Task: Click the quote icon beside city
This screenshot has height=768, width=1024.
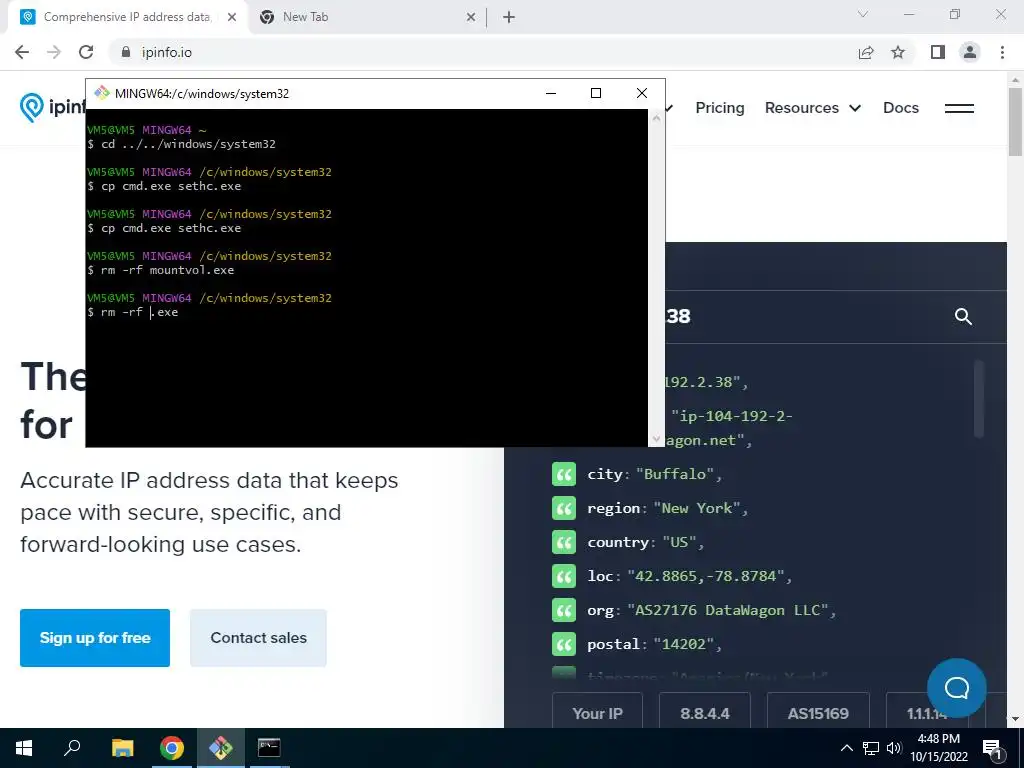Action: tap(564, 475)
